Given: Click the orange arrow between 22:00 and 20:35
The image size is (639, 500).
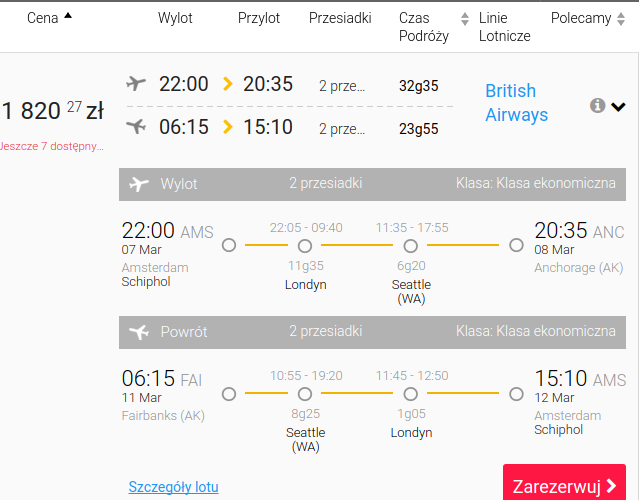Looking at the screenshot, I should click(228, 84).
